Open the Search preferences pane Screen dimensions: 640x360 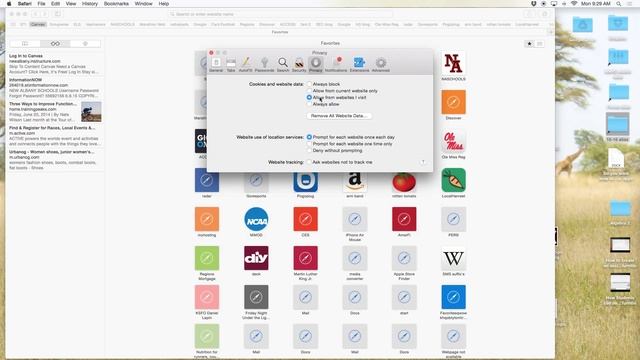pos(283,64)
